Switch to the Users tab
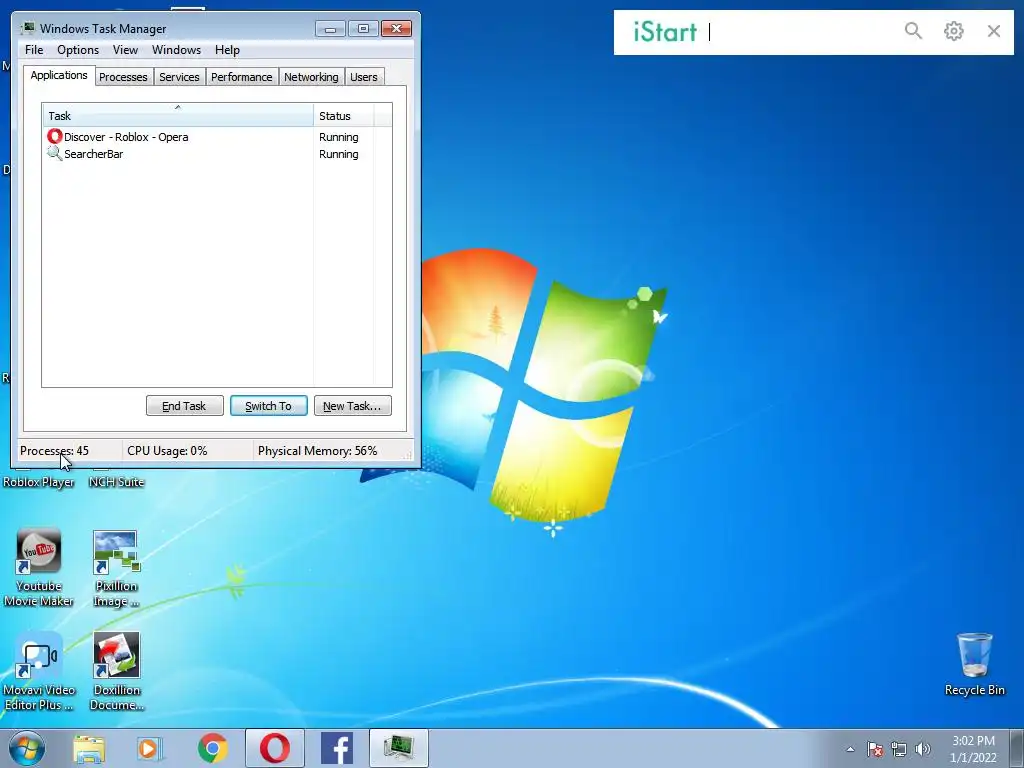Viewport: 1024px width, 768px height. (x=363, y=77)
